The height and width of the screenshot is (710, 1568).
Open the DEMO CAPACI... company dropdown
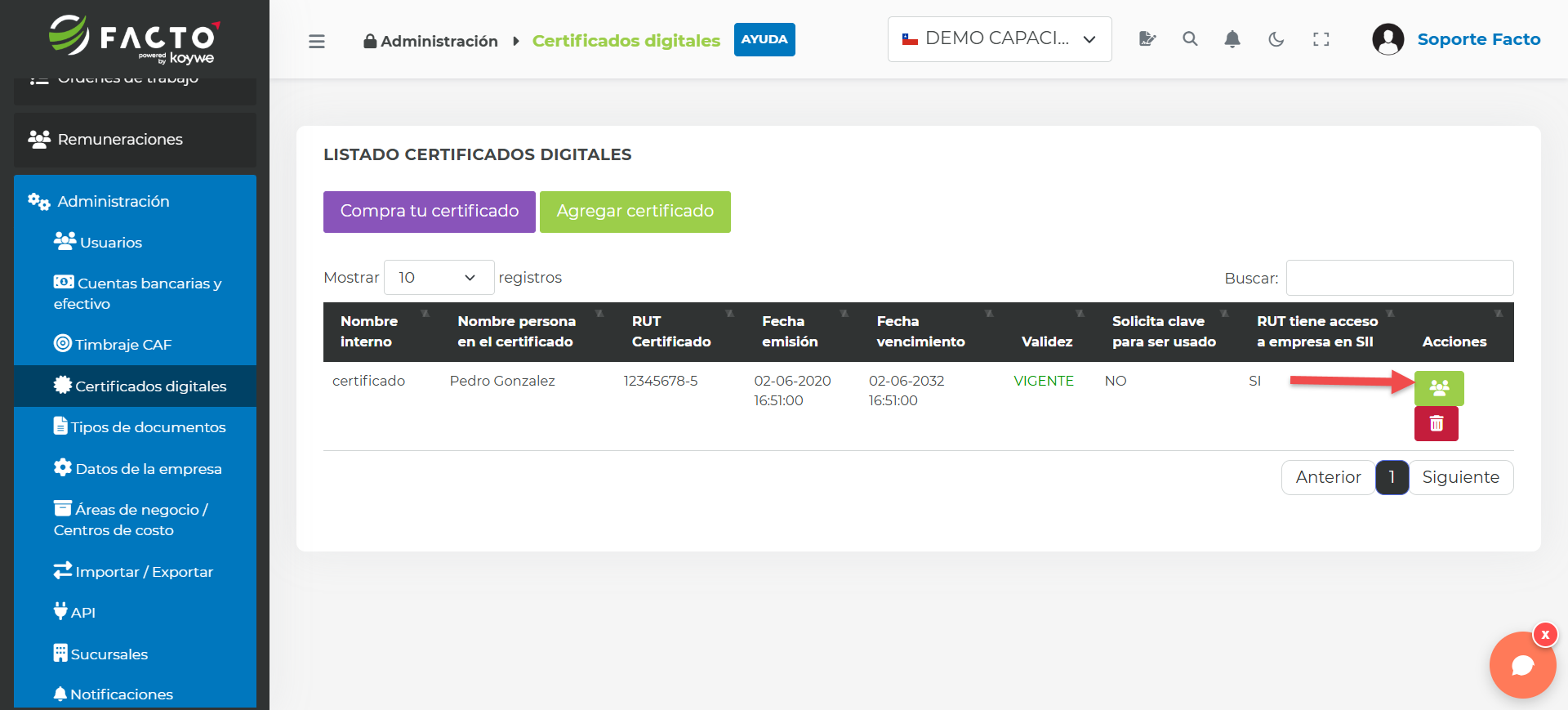click(1000, 39)
